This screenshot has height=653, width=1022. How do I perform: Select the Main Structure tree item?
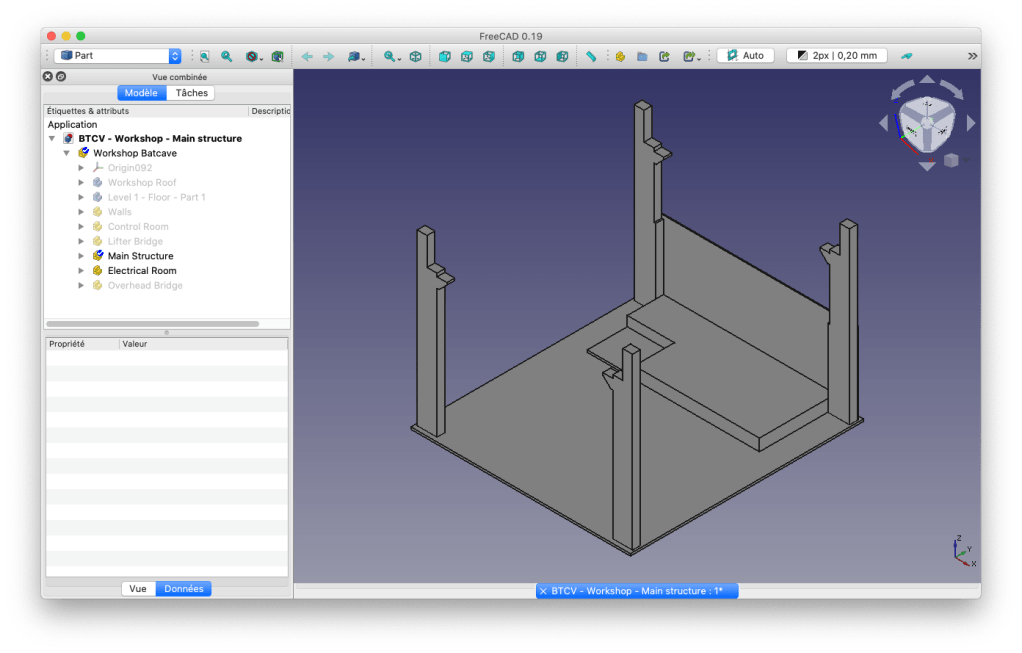click(x=140, y=256)
